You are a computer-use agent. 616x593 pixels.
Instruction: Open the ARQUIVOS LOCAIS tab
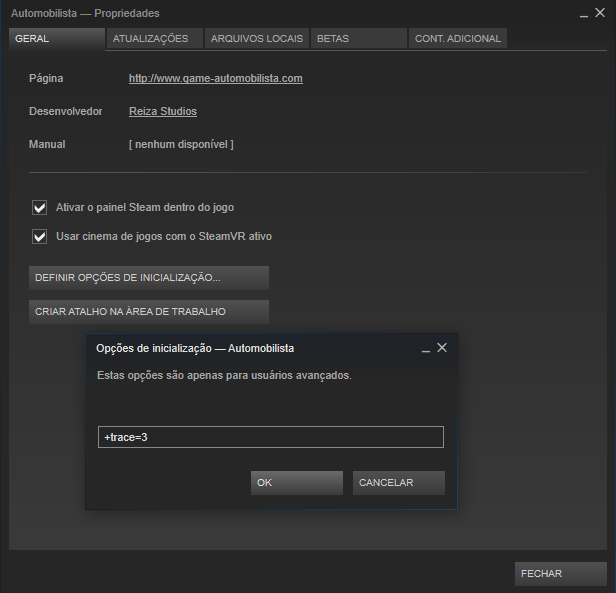coord(257,39)
